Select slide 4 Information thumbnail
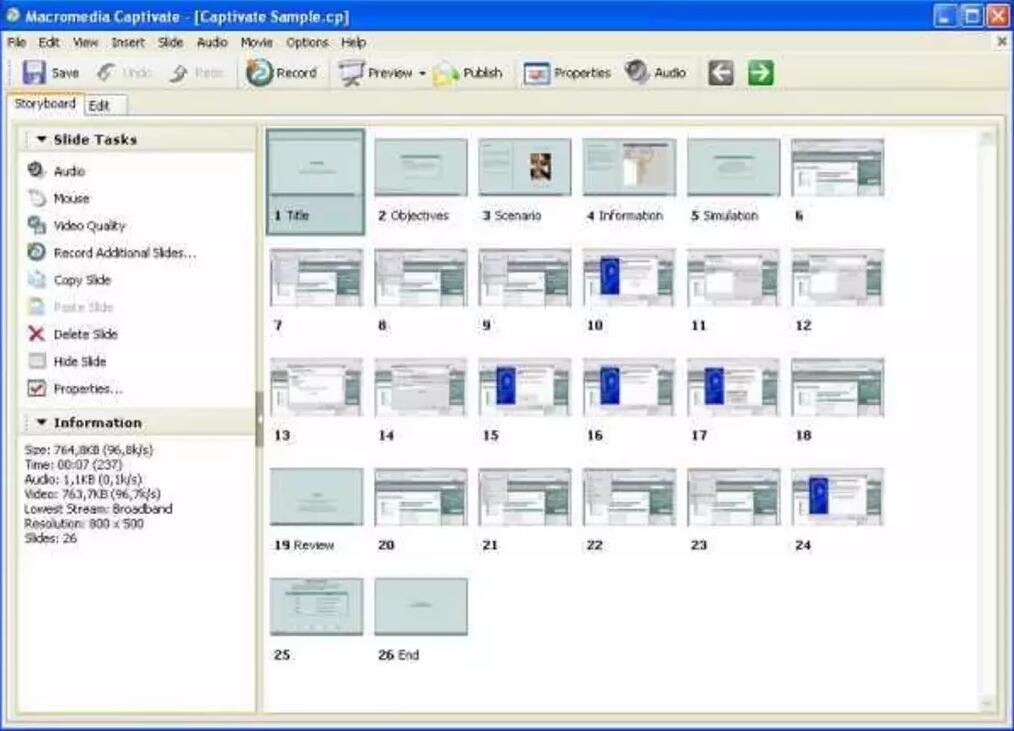 tap(629, 166)
